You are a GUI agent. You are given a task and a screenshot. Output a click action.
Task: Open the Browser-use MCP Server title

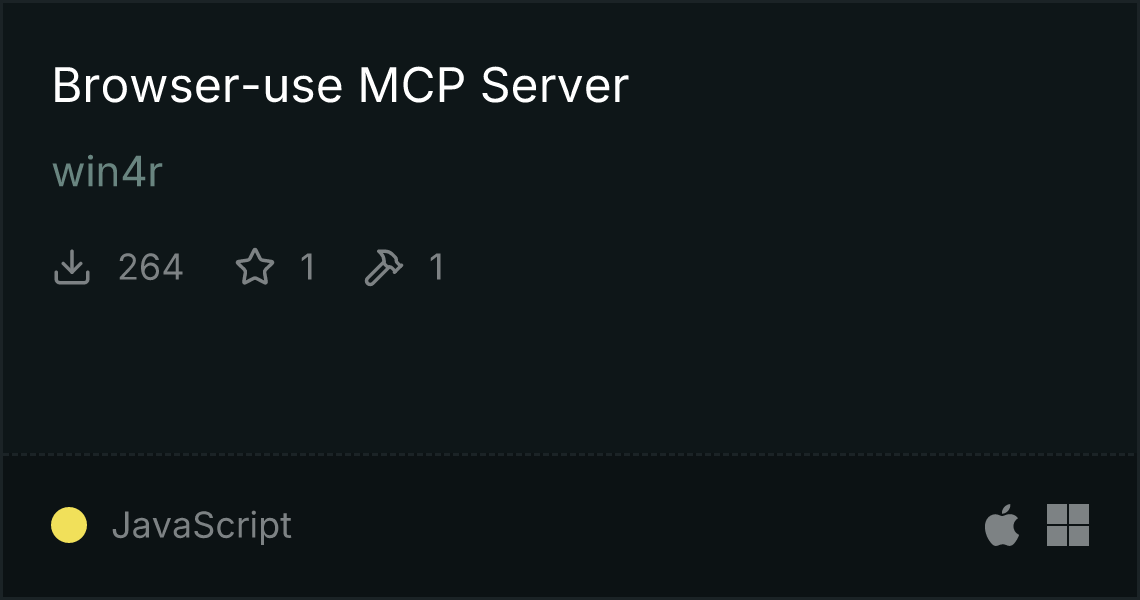click(x=340, y=85)
